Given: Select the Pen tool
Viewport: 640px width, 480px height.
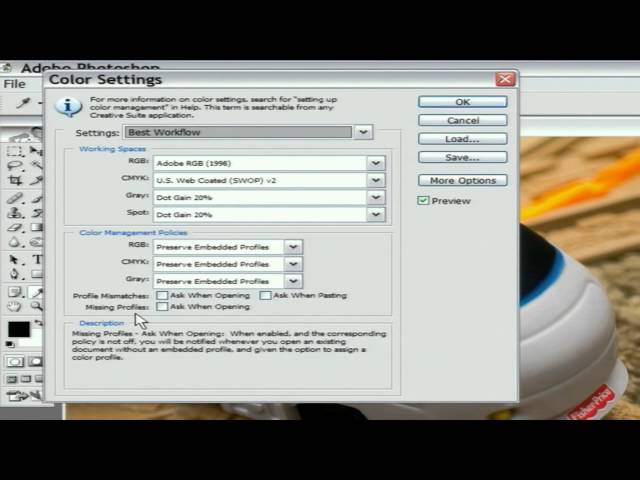Looking at the screenshot, I should [x=15, y=274].
